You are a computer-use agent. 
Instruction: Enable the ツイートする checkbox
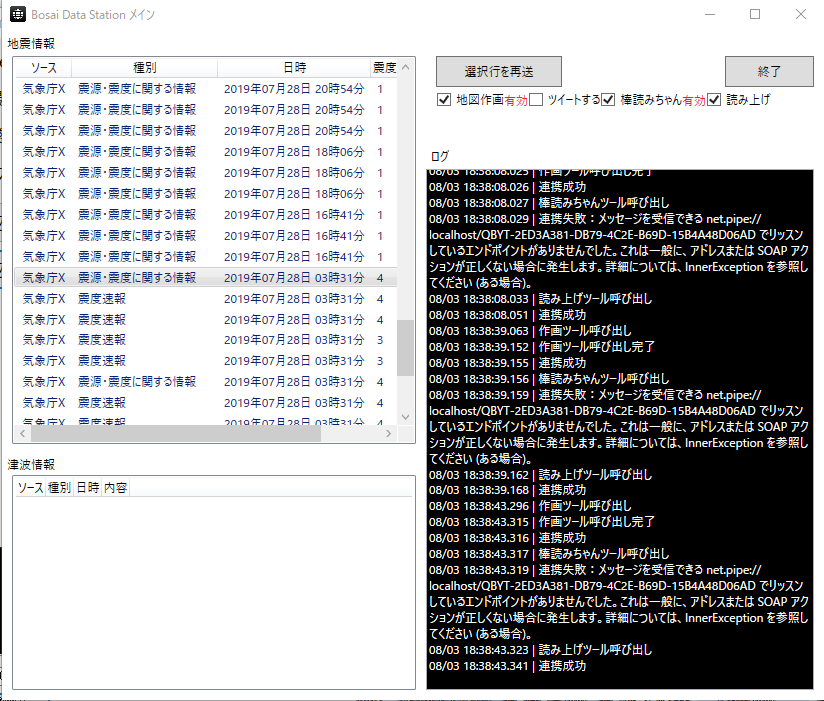click(x=536, y=100)
